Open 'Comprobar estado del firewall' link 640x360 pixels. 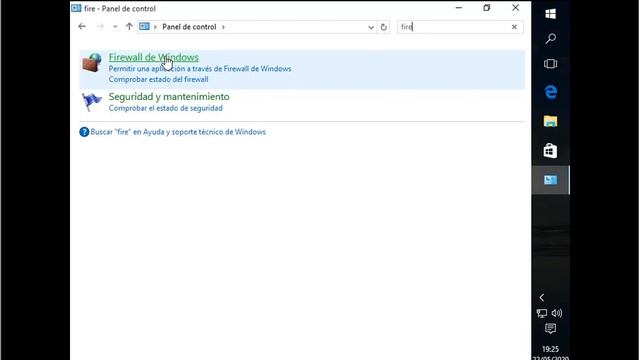158,79
